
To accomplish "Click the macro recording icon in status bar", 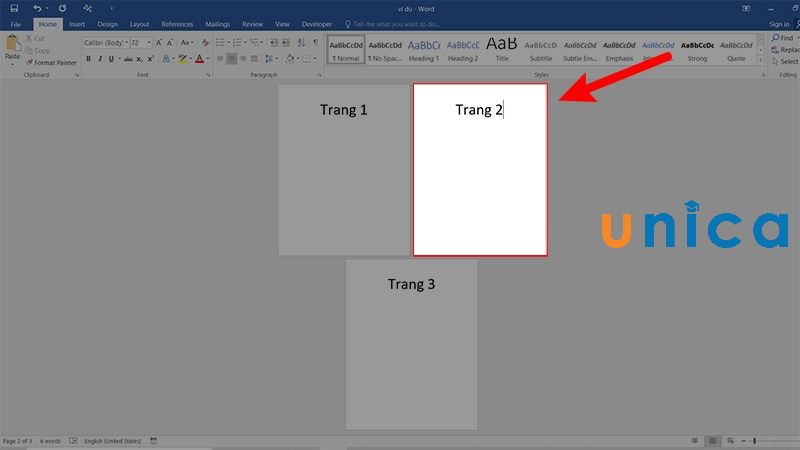I will 153,441.
